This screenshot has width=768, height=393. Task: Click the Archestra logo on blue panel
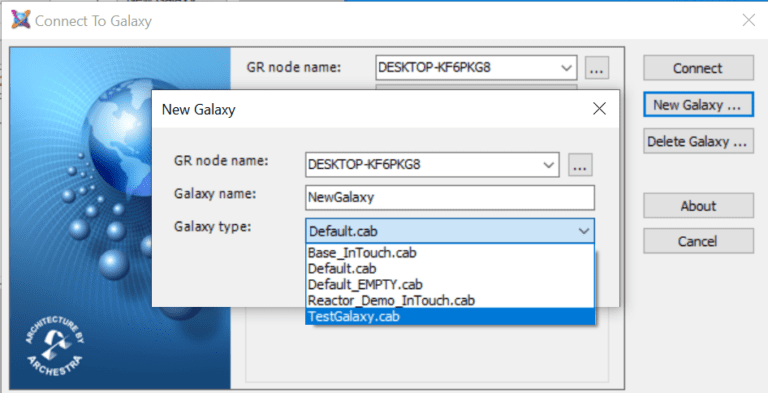point(54,346)
